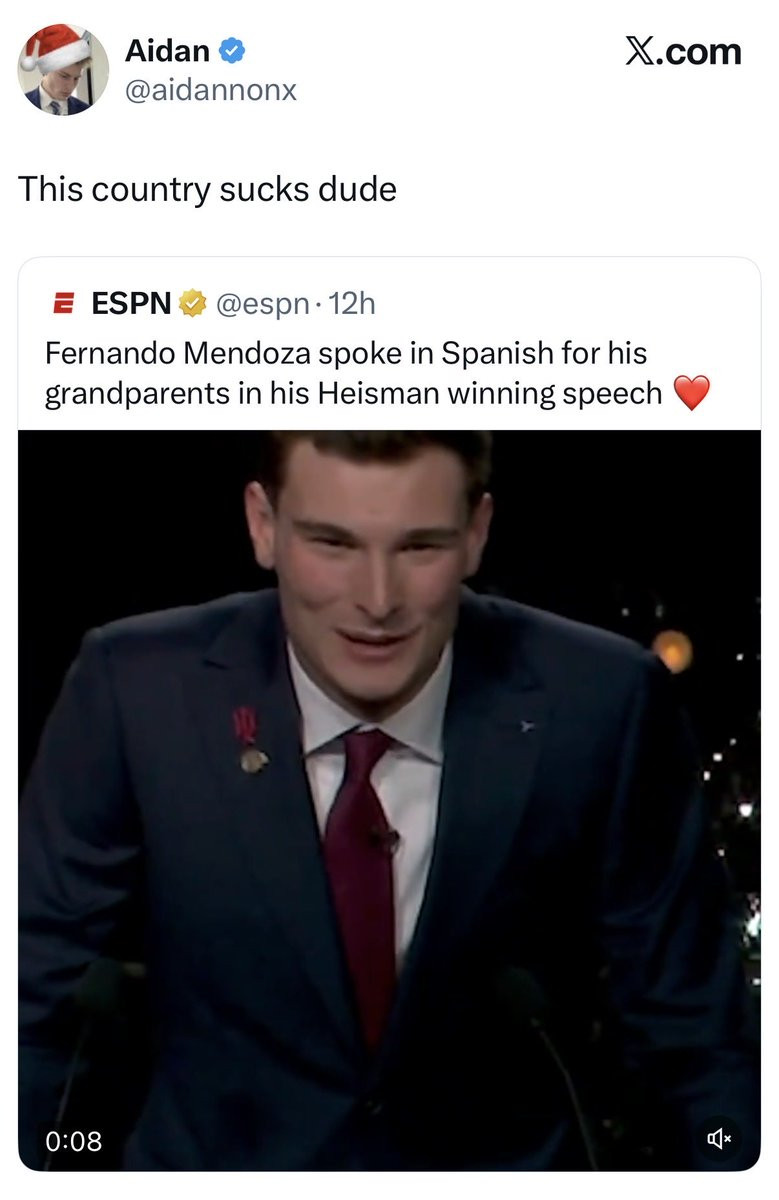
Task: Open Aidan's profile avatar with Santa hat
Action: (x=62, y=71)
